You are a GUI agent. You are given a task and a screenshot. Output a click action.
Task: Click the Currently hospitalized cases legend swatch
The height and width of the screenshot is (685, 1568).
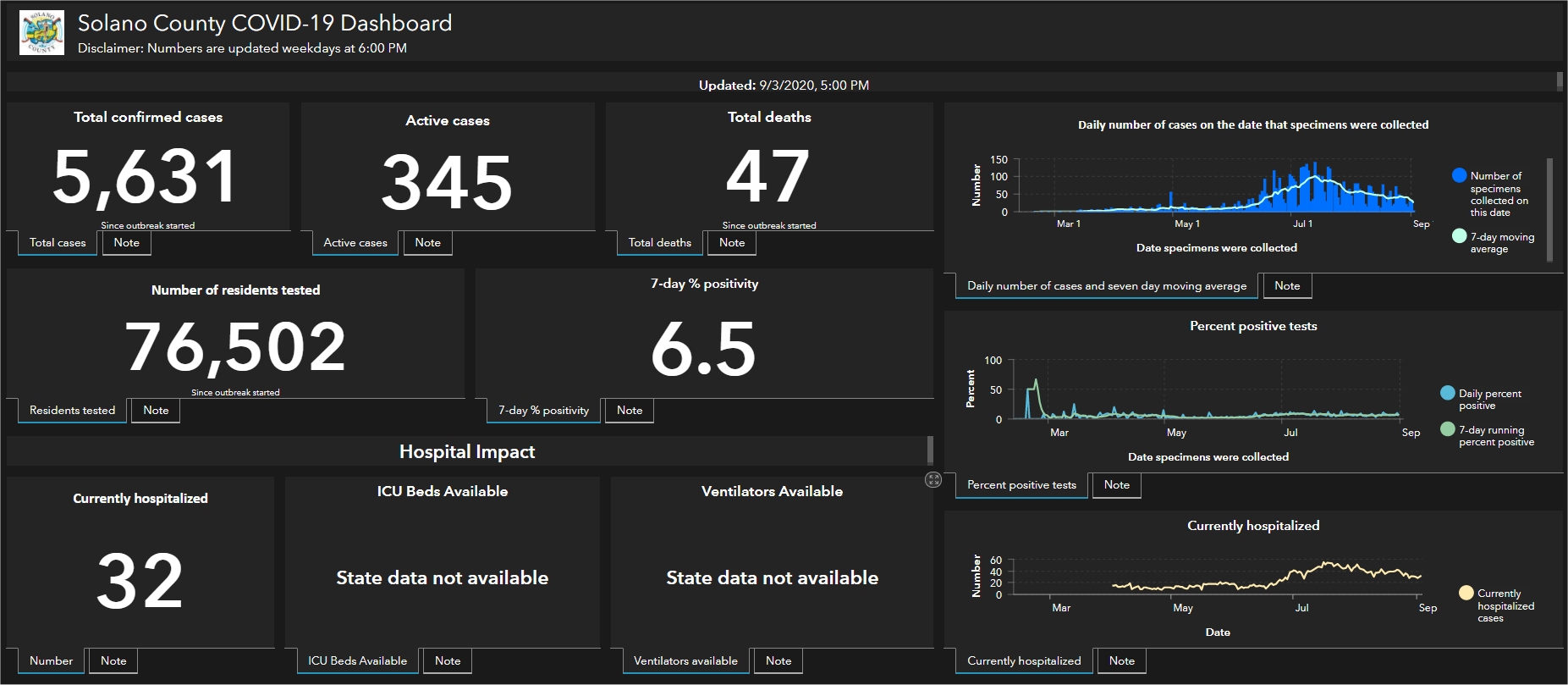pos(1466,593)
